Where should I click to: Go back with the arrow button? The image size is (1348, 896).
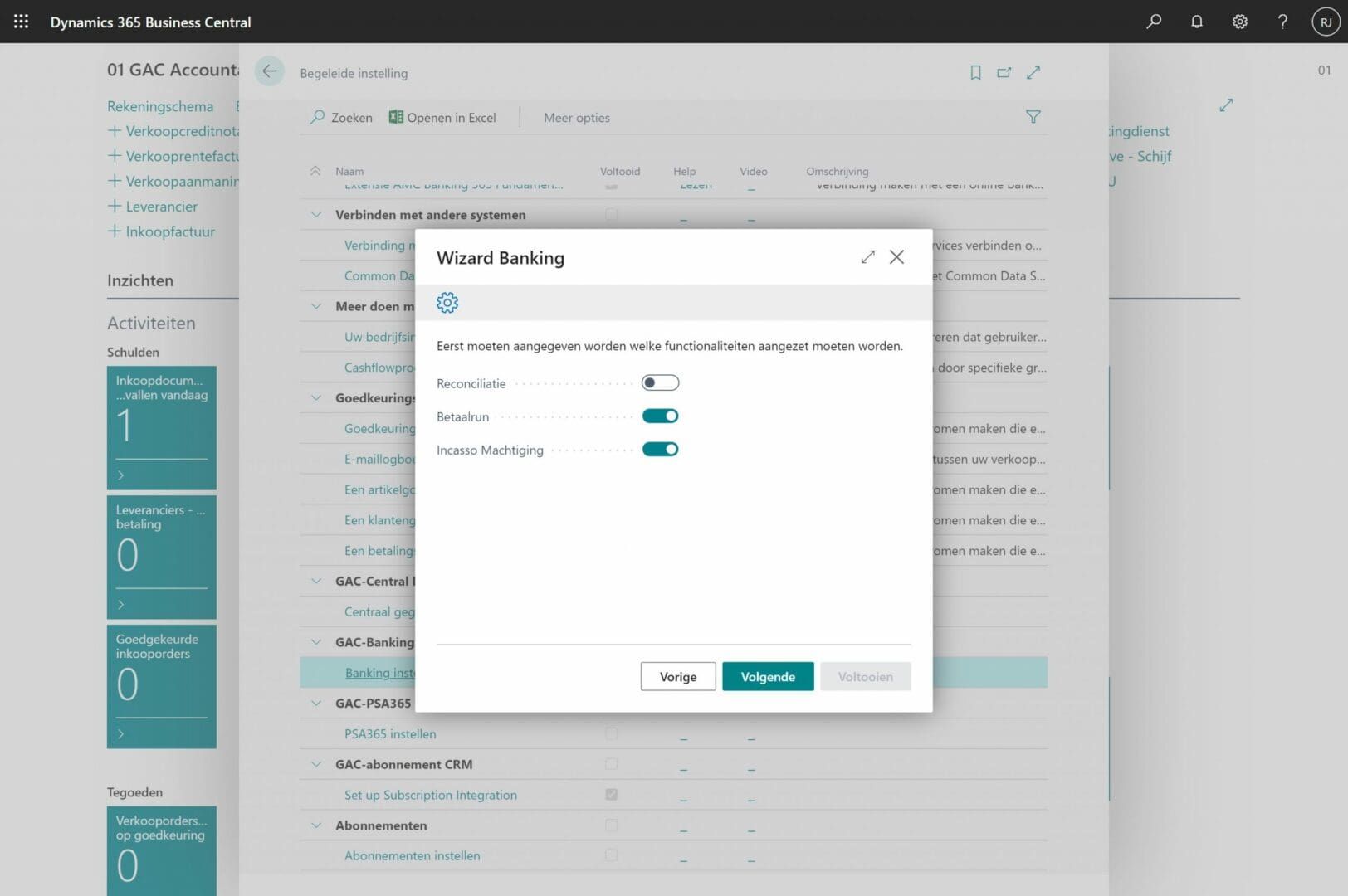click(269, 71)
